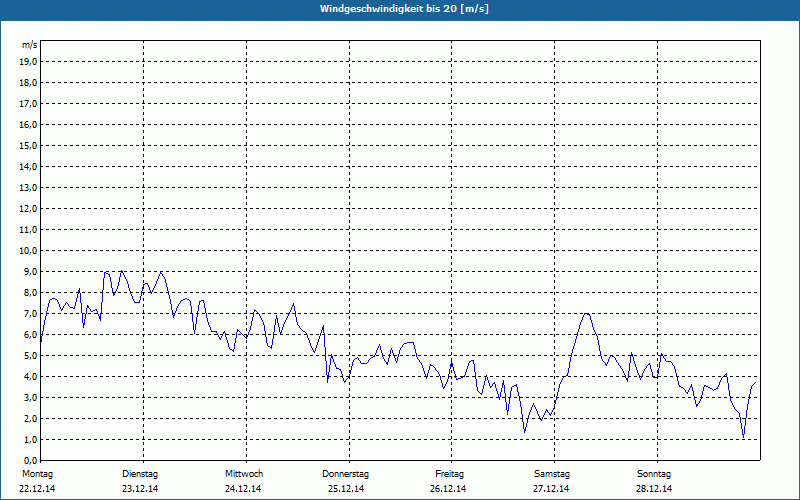Click the date '26.12.14'
The image size is (800, 500).
pyautogui.click(x=448, y=489)
